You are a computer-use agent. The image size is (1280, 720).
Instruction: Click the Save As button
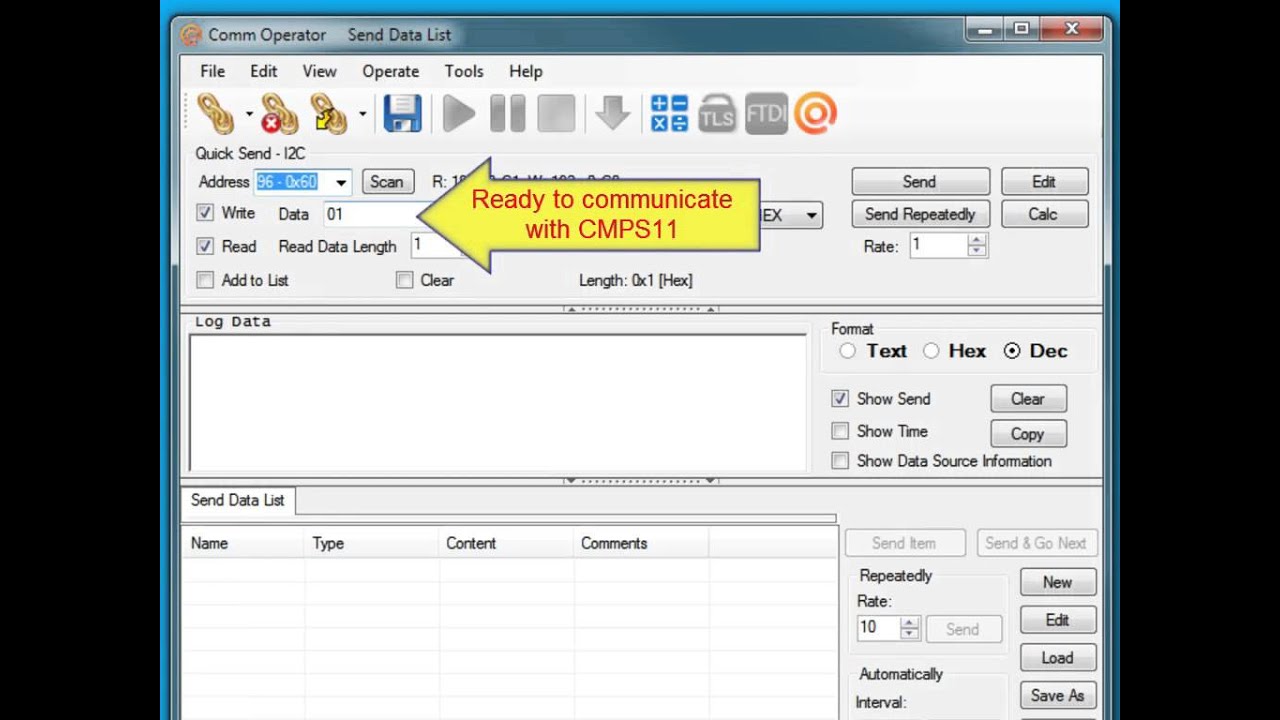tap(1058, 696)
